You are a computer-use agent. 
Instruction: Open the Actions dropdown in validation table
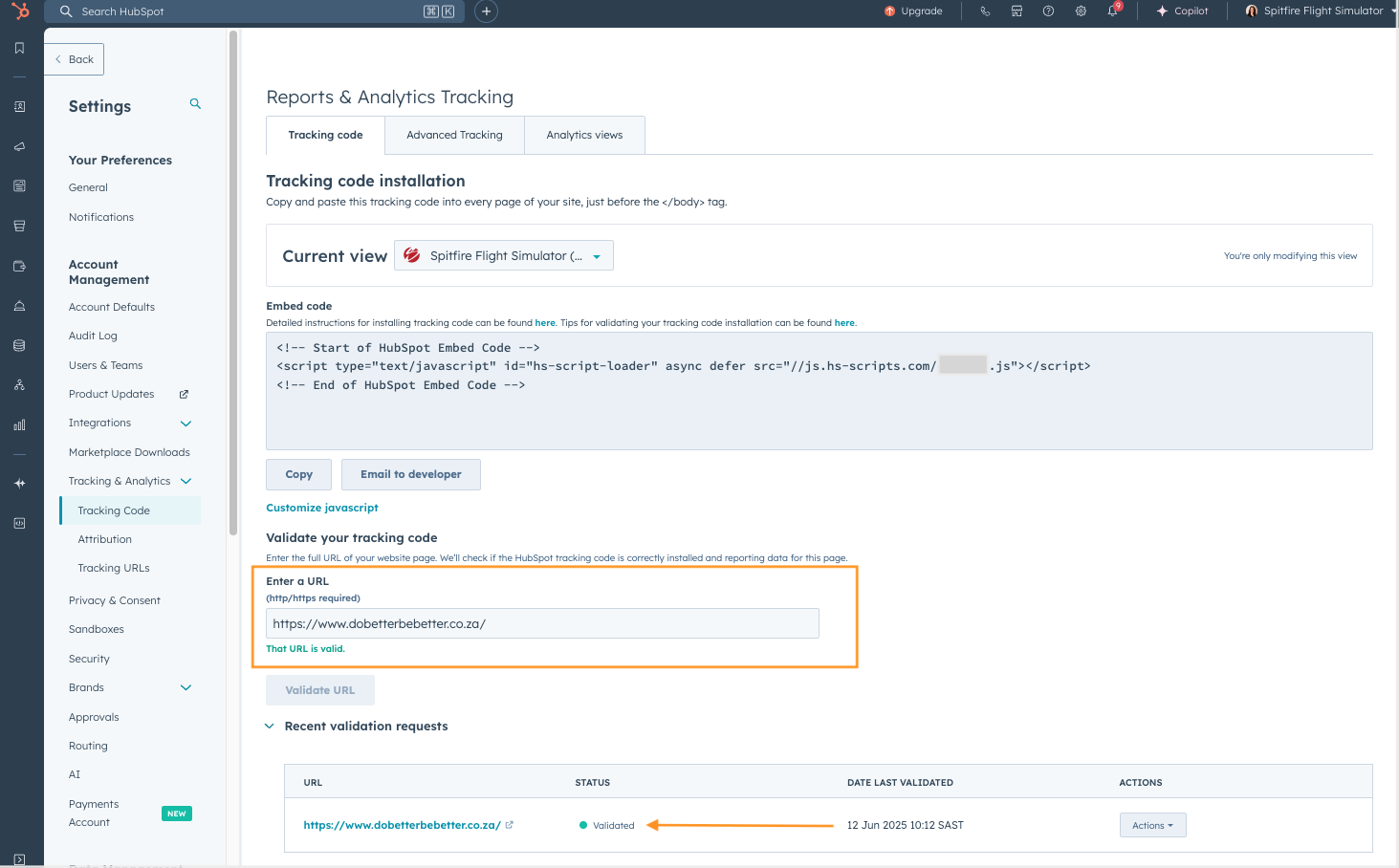[x=1152, y=825]
